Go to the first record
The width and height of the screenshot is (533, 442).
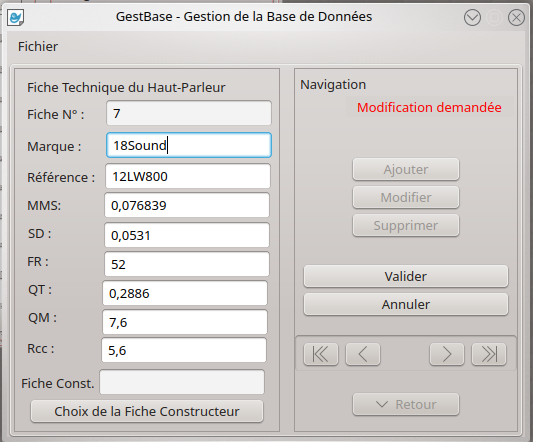click(x=321, y=354)
